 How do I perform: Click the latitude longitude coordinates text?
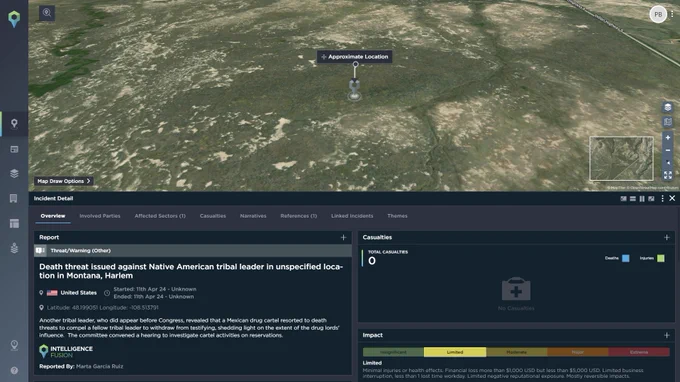tap(102, 308)
